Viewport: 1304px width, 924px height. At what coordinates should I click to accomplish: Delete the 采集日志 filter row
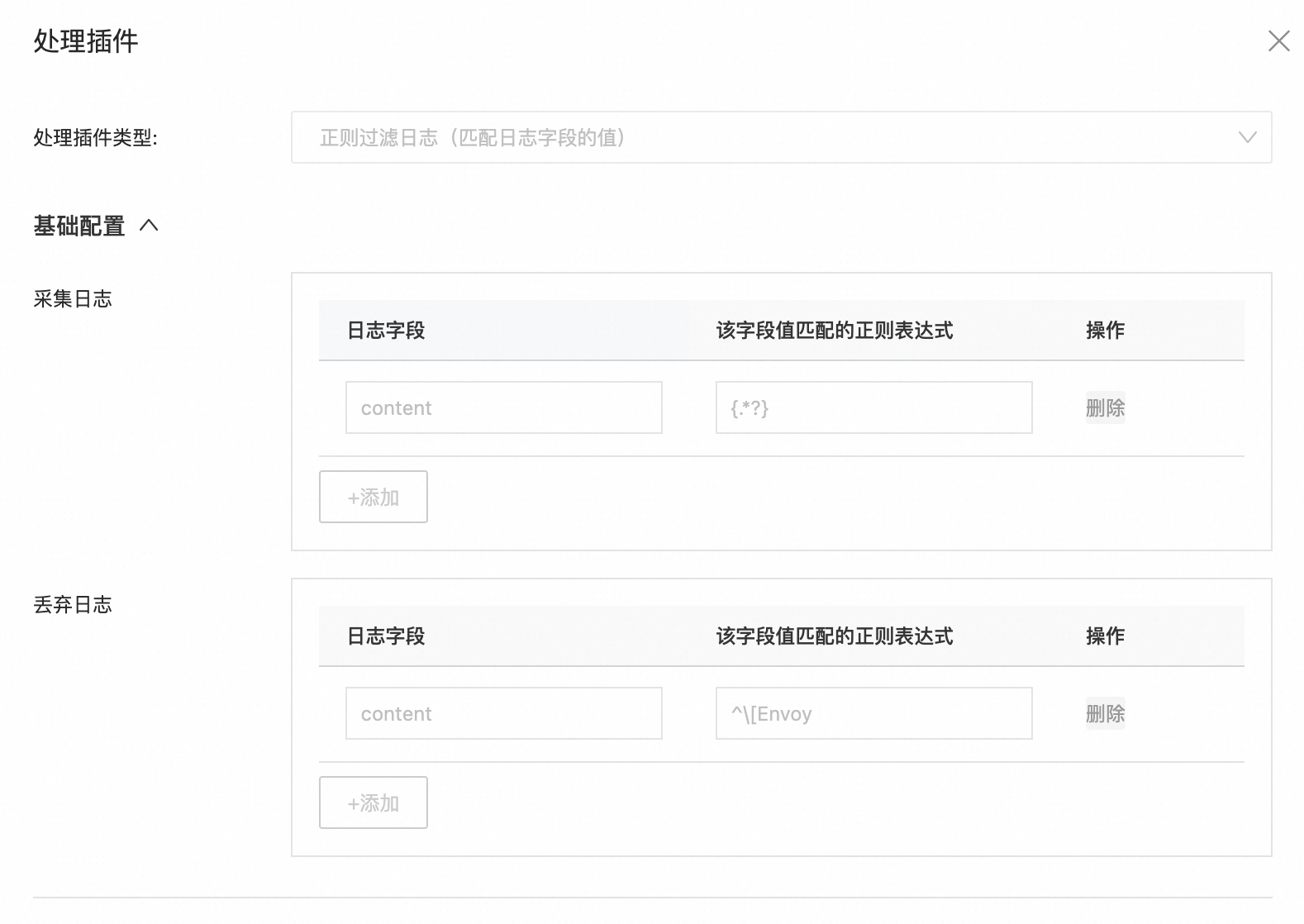[1105, 407]
